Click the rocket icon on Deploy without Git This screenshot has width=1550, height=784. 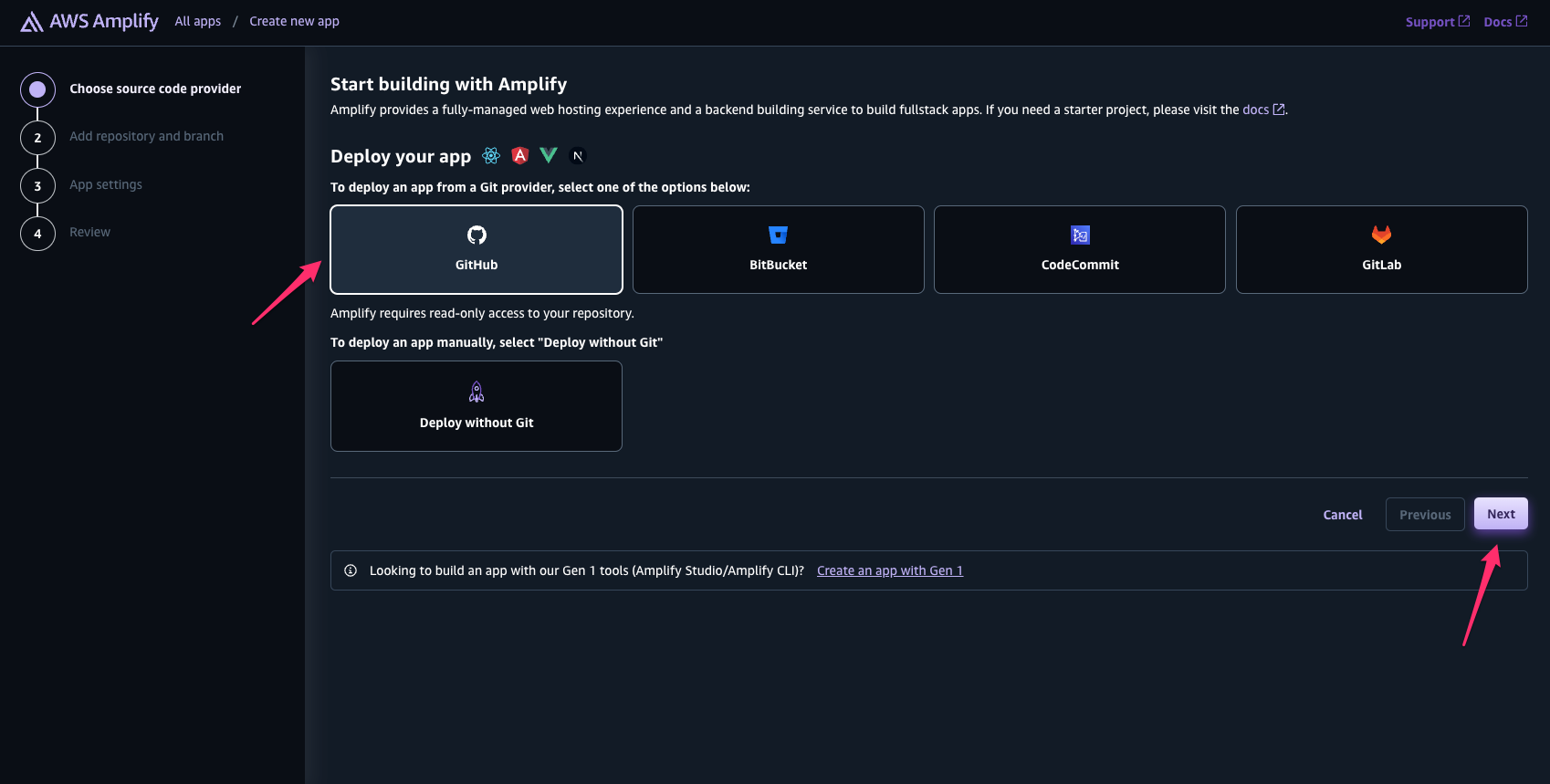pyautogui.click(x=477, y=392)
